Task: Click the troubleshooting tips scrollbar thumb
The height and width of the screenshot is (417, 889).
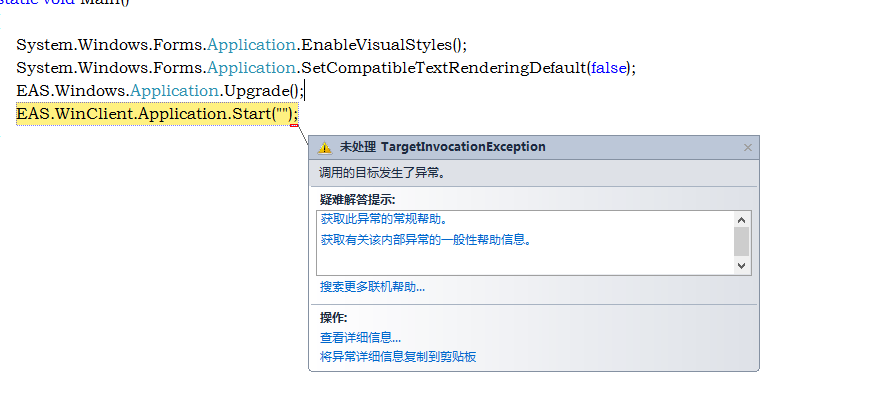Action: click(741, 241)
